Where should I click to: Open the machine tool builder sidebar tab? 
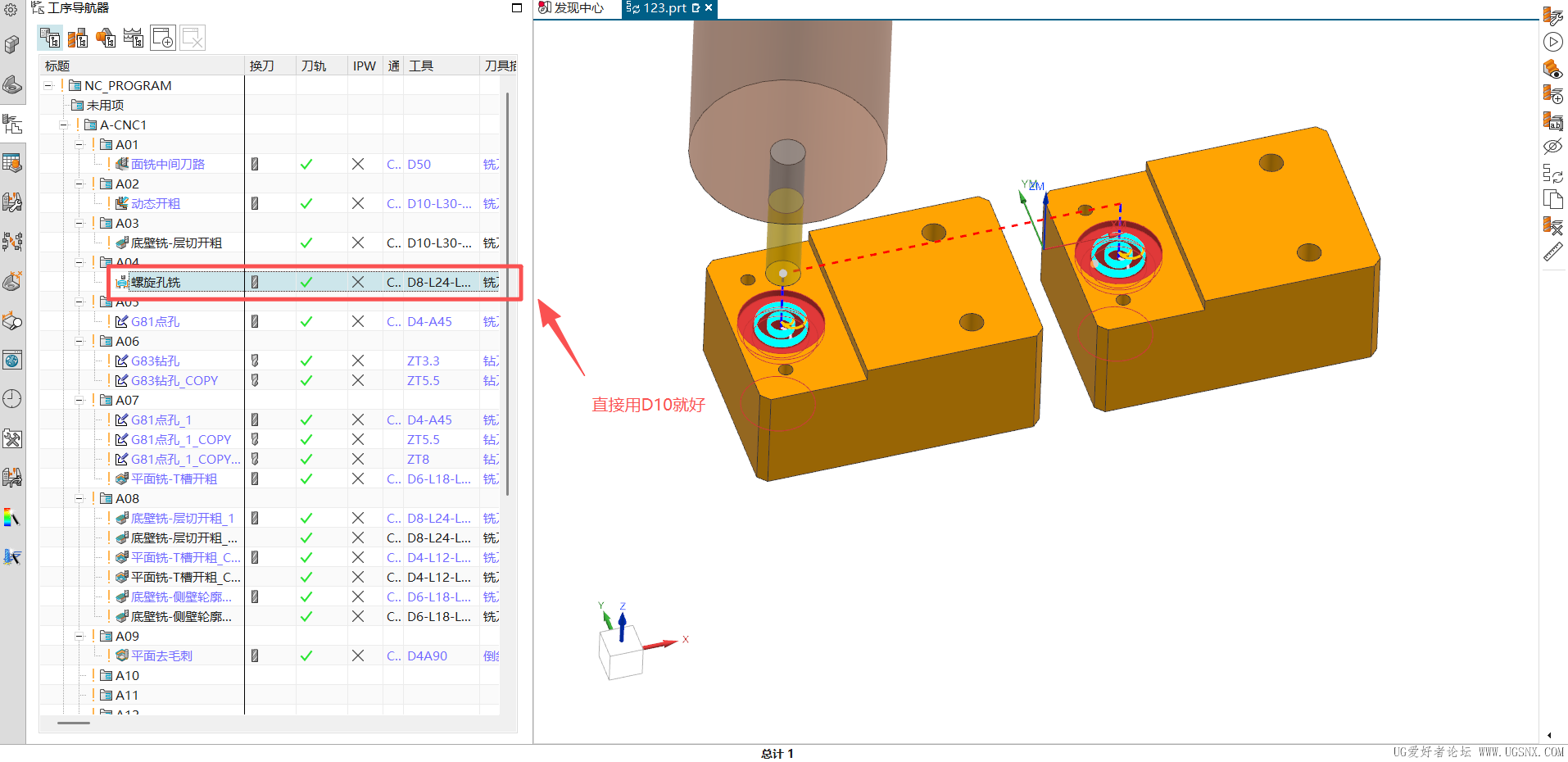point(12,202)
